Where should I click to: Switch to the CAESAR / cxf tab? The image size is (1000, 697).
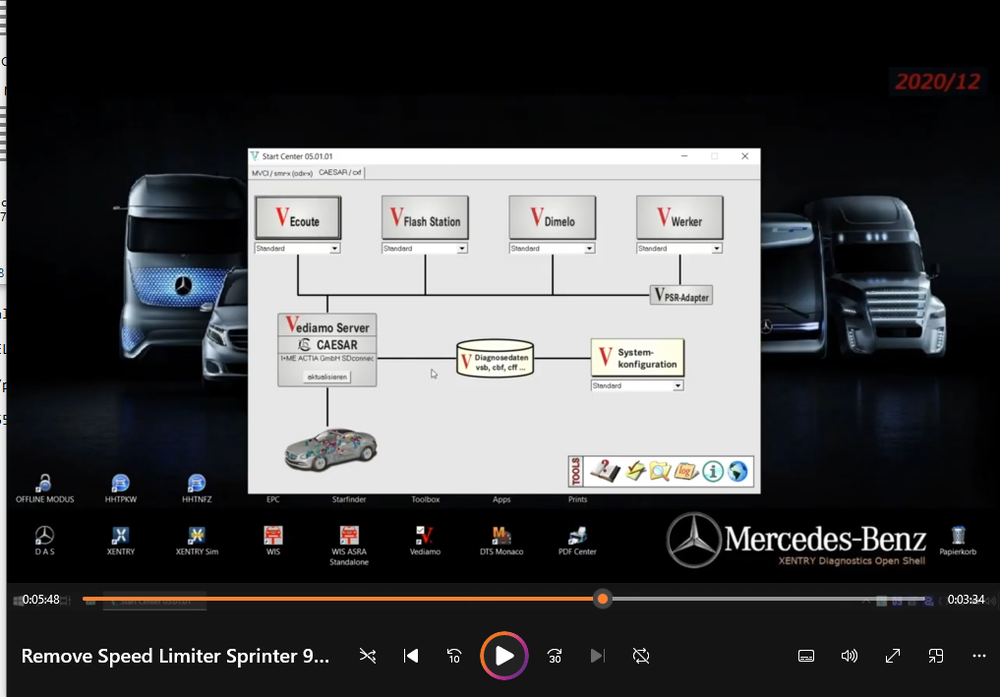340,173
